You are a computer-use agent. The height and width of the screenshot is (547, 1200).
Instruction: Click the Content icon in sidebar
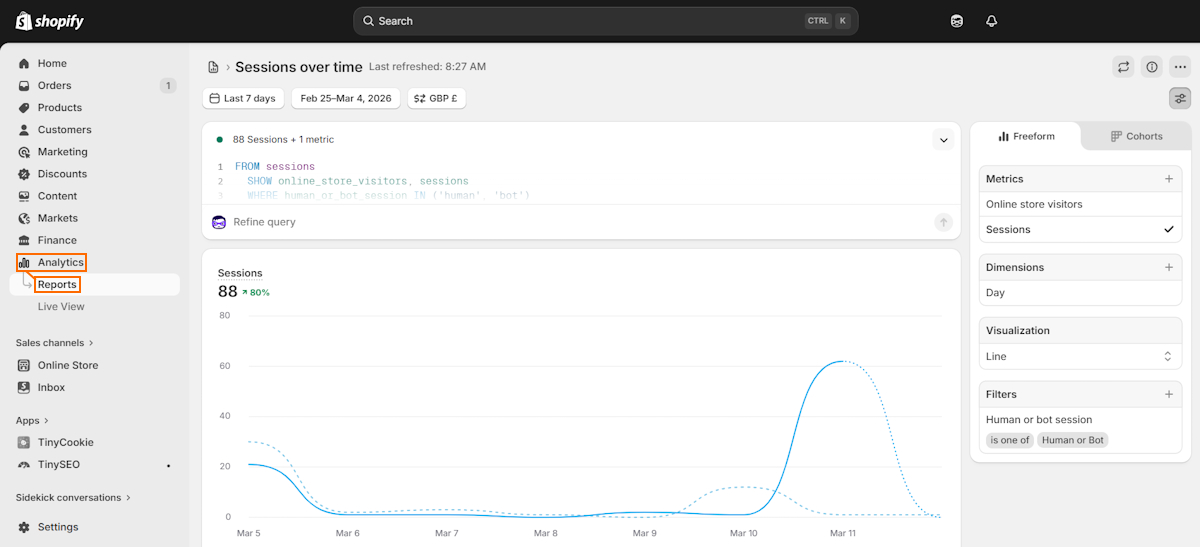point(24,196)
